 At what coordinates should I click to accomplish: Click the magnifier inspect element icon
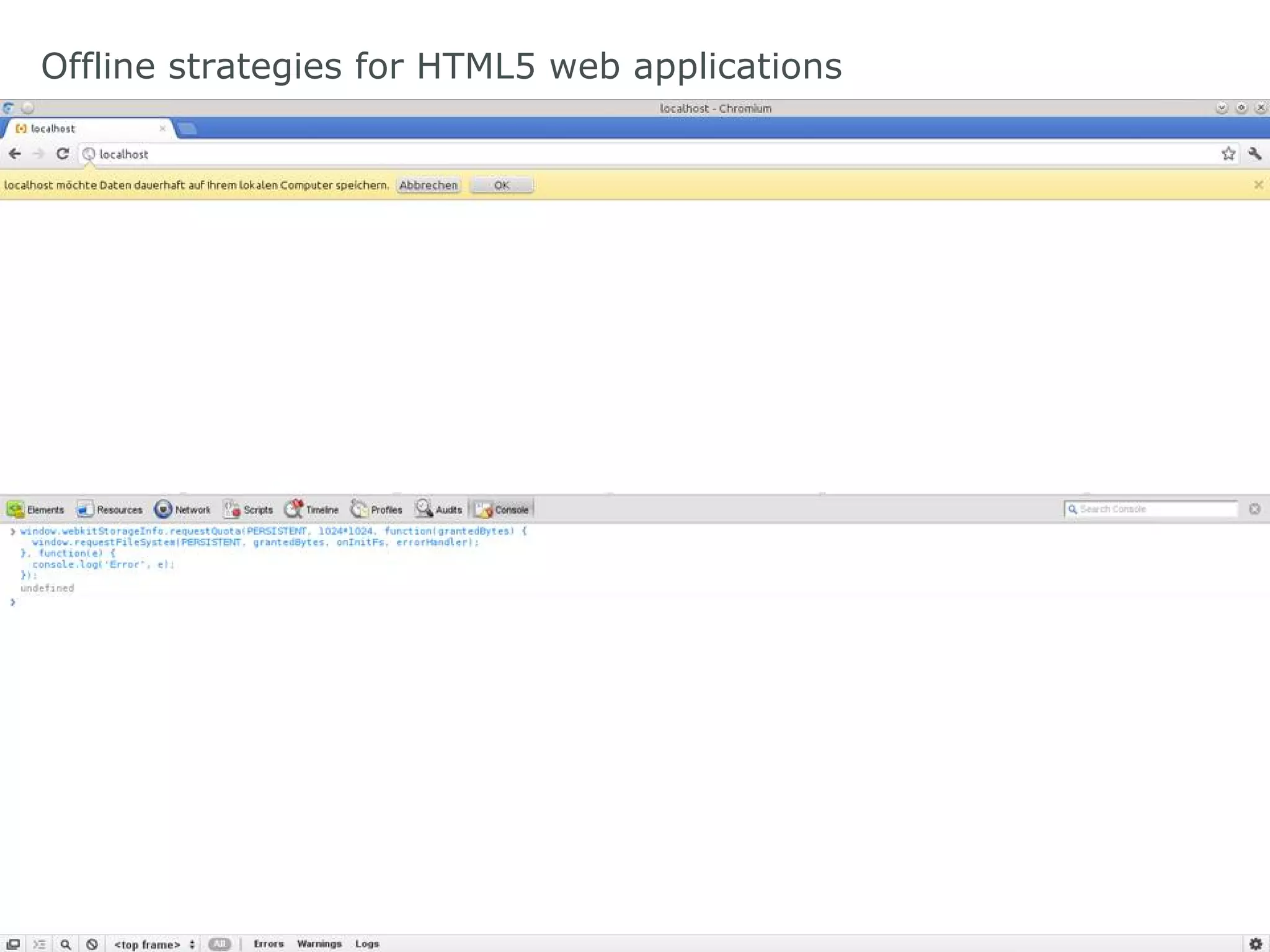tap(66, 944)
